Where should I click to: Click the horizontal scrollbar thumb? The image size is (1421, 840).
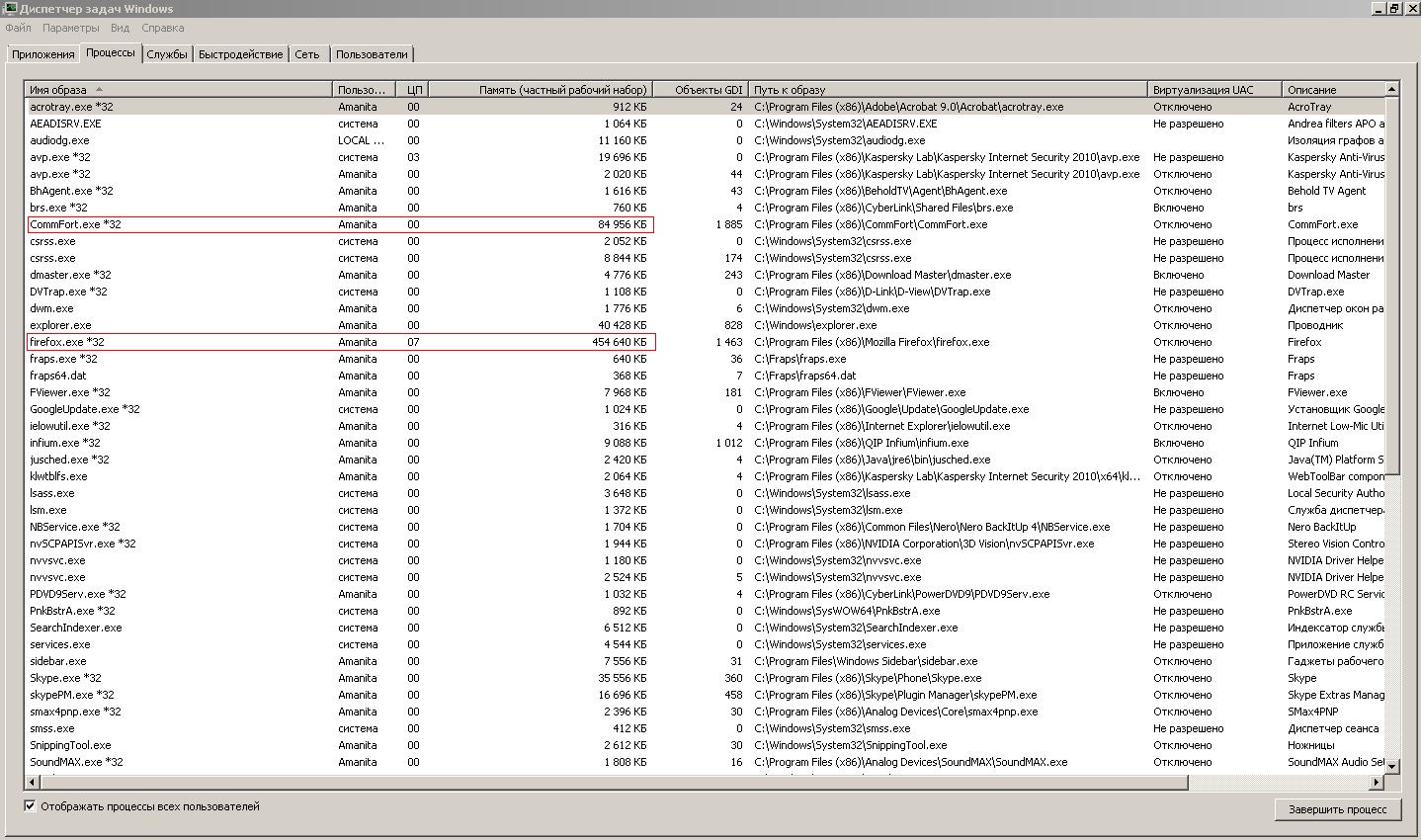coord(613,782)
